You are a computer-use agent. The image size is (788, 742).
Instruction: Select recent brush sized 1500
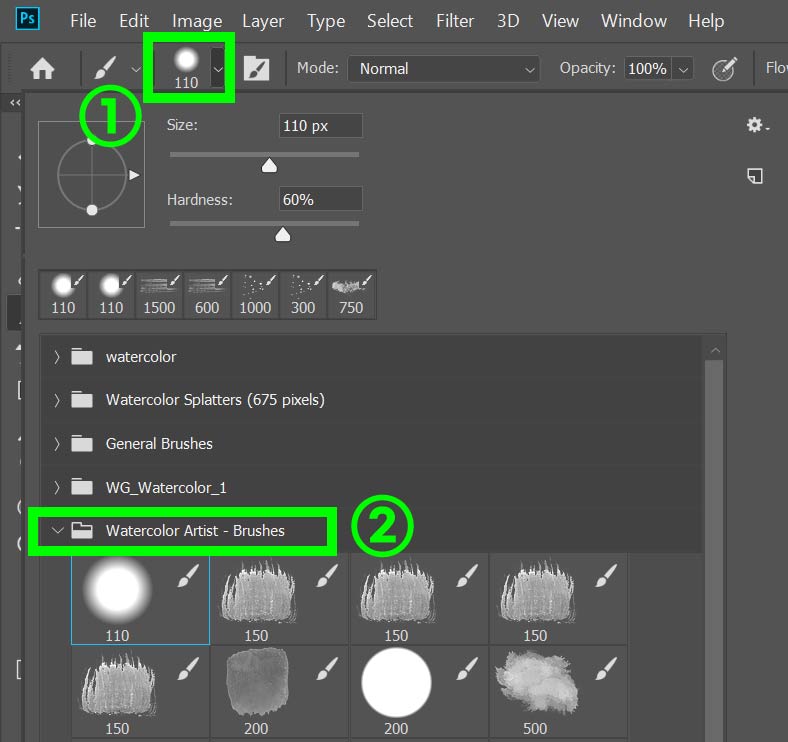tap(159, 295)
